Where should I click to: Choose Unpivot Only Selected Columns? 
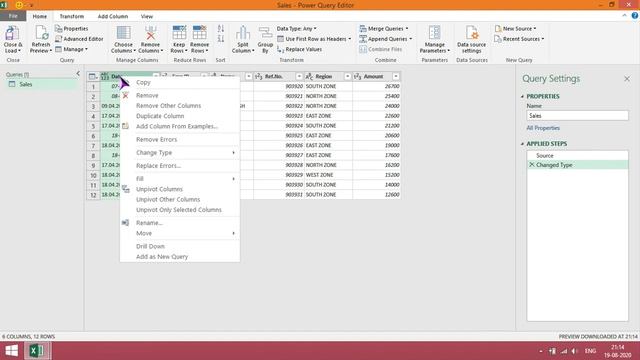pyautogui.click(x=180, y=209)
